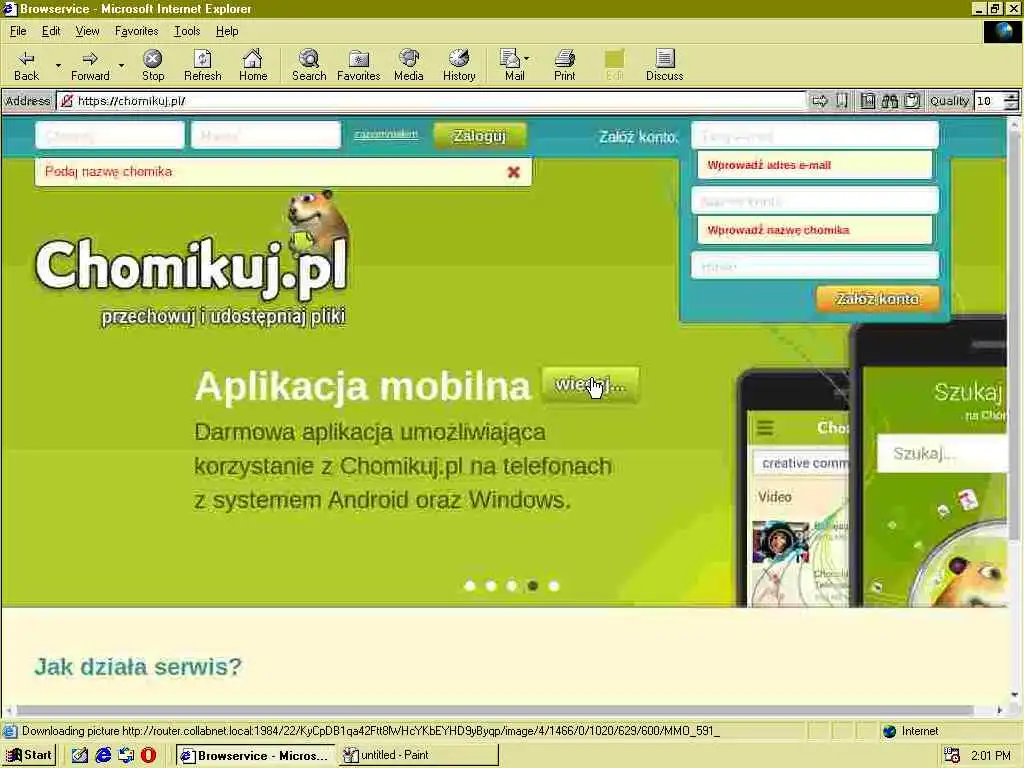Click the Browservice taskbar button
The width and height of the screenshot is (1024, 768).
click(255, 756)
